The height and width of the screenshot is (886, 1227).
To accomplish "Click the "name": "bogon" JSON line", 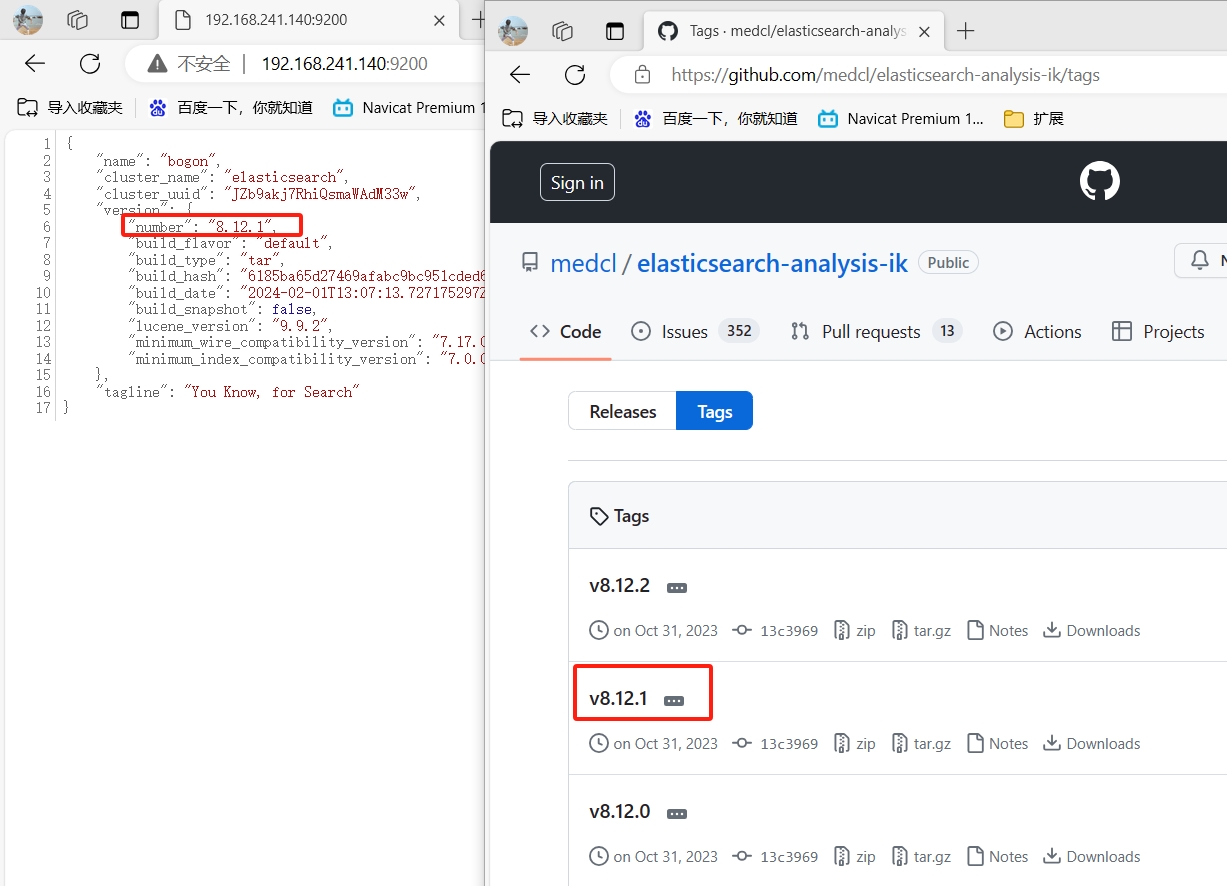I will [x=158, y=161].
